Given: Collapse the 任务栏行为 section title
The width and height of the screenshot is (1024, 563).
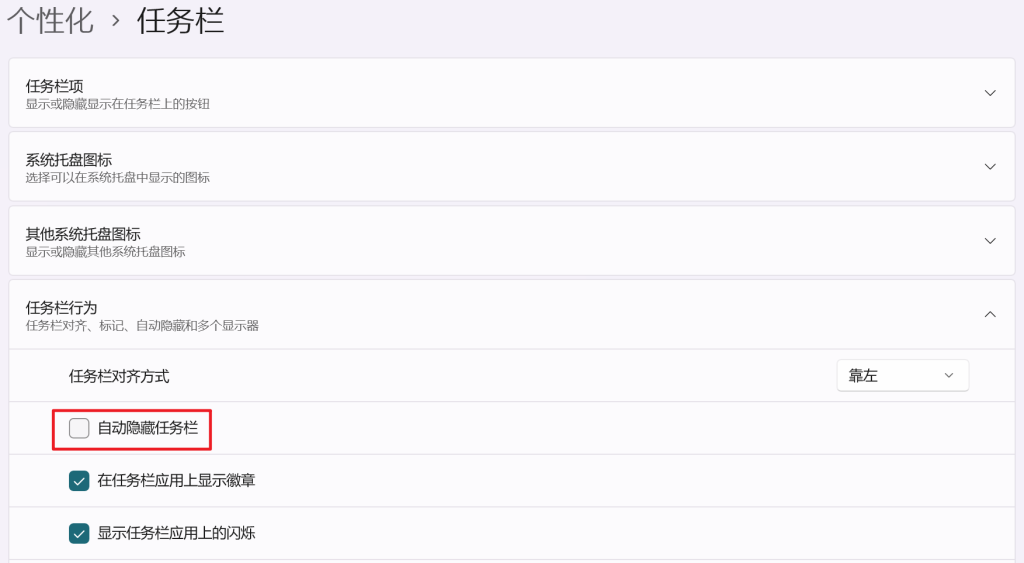Looking at the screenshot, I should click(x=61, y=307).
